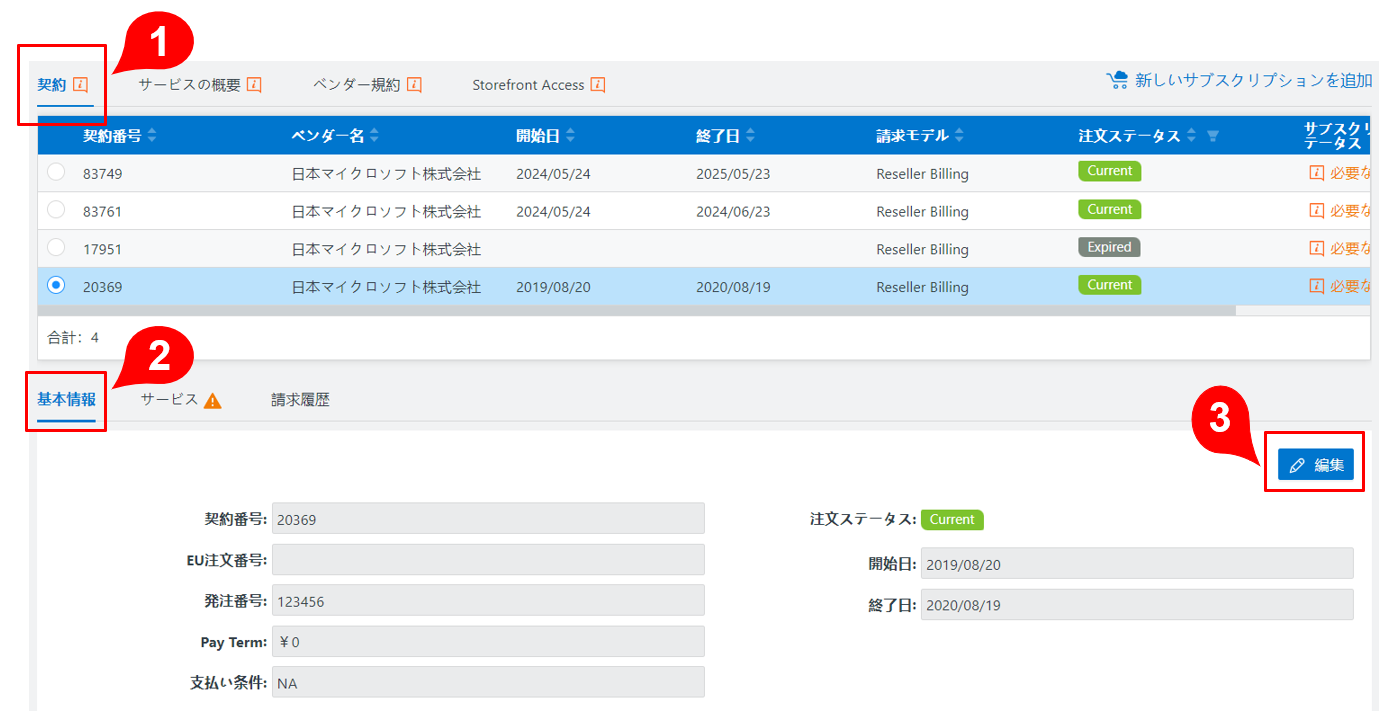Sort table by 契約番号 column arrows
The image size is (1390, 722).
click(x=152, y=136)
